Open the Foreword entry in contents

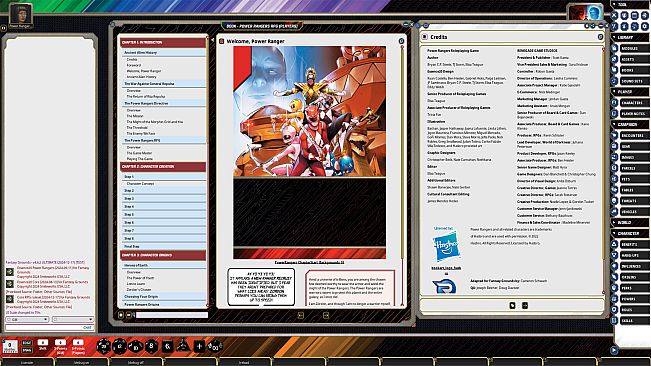pos(134,65)
